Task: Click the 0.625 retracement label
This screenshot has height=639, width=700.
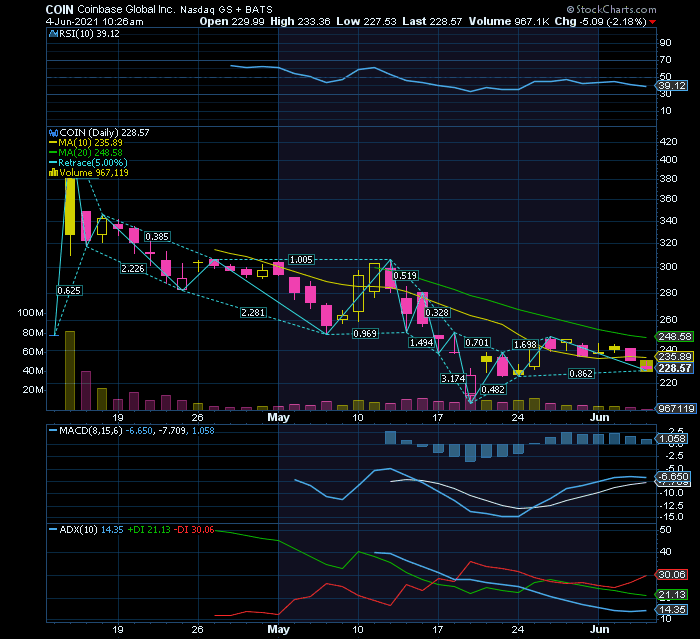Action: coord(69,291)
